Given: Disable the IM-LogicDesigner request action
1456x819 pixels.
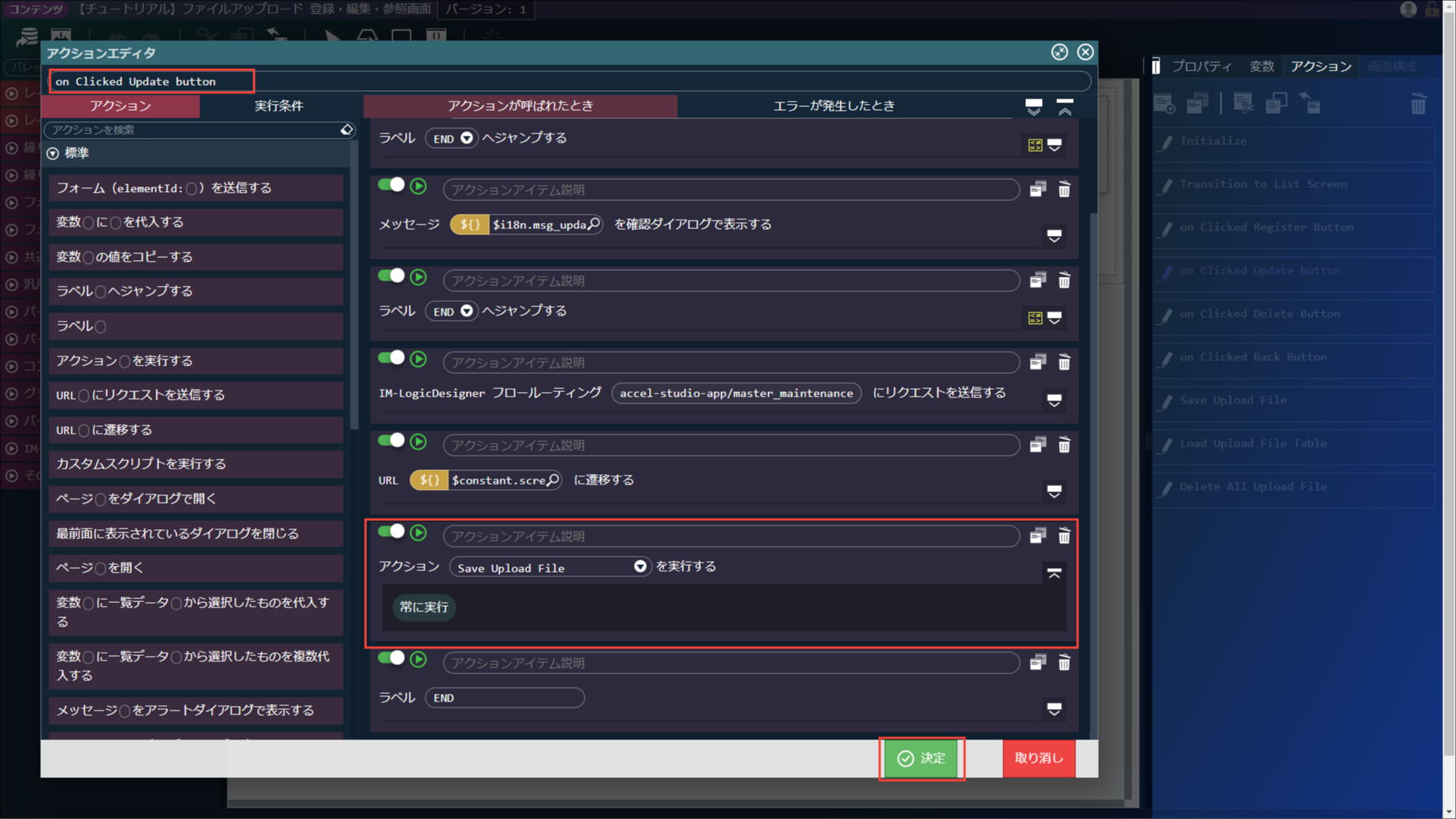Looking at the screenshot, I should coord(391,357).
